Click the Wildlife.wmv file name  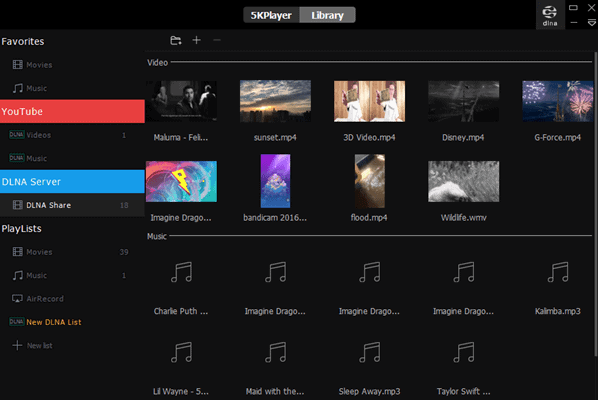tap(463, 218)
